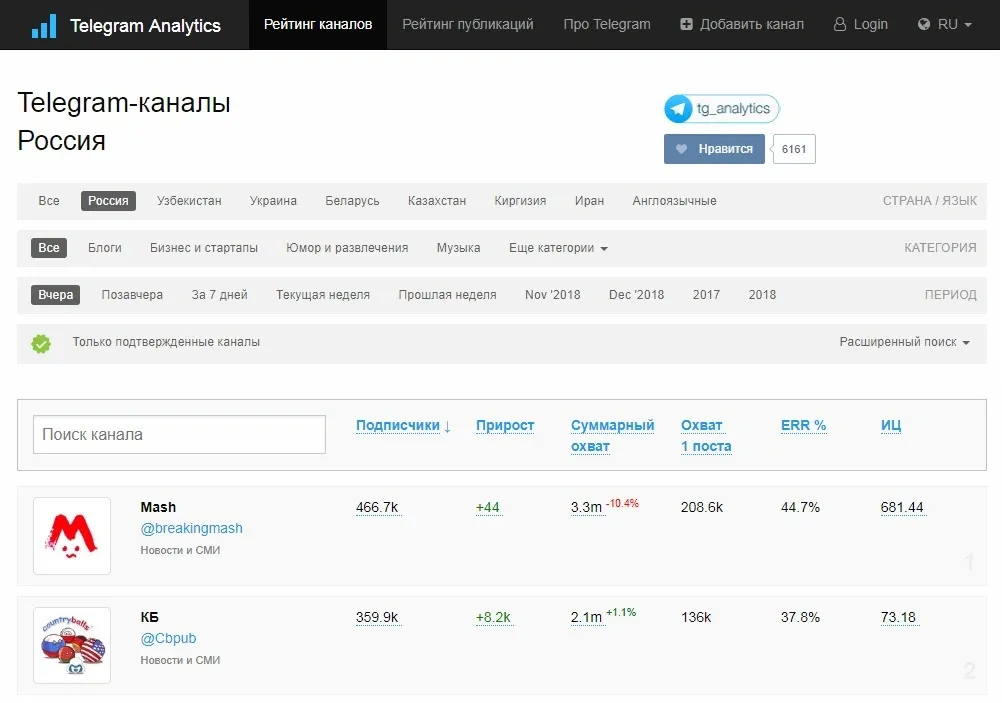Click Mash citation index 681.44

click(902, 507)
